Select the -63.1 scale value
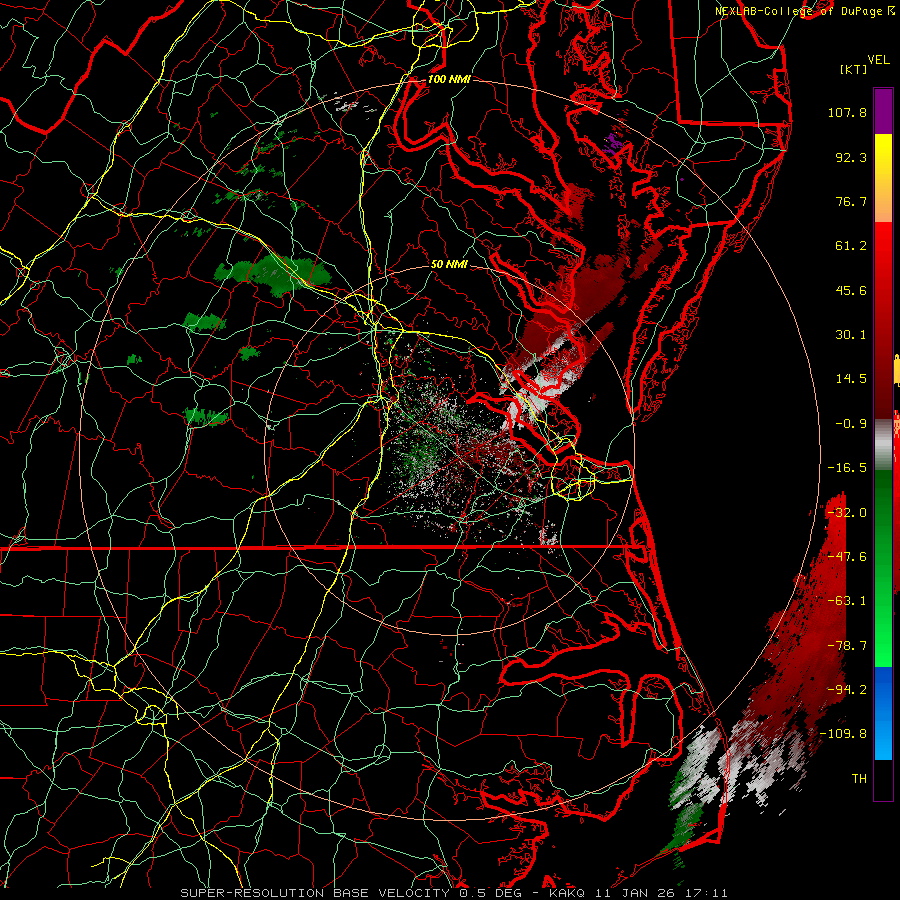This screenshot has height=900, width=900. [847, 601]
